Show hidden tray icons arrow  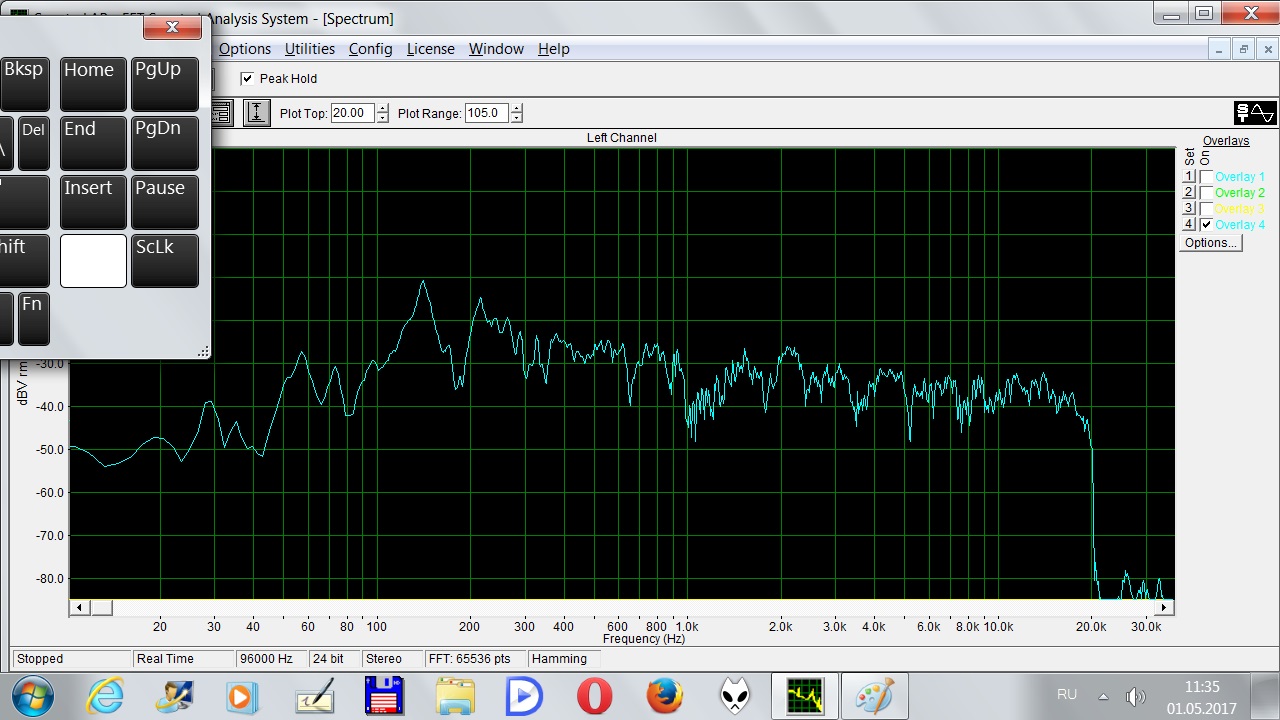click(x=1104, y=696)
